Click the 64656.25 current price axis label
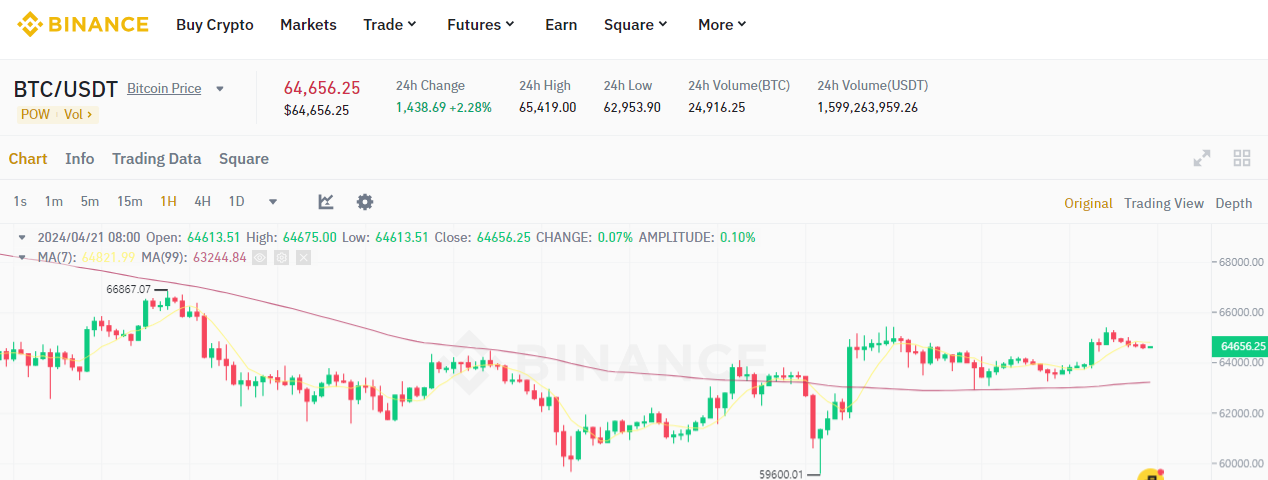This screenshot has width=1268, height=480. [1239, 346]
